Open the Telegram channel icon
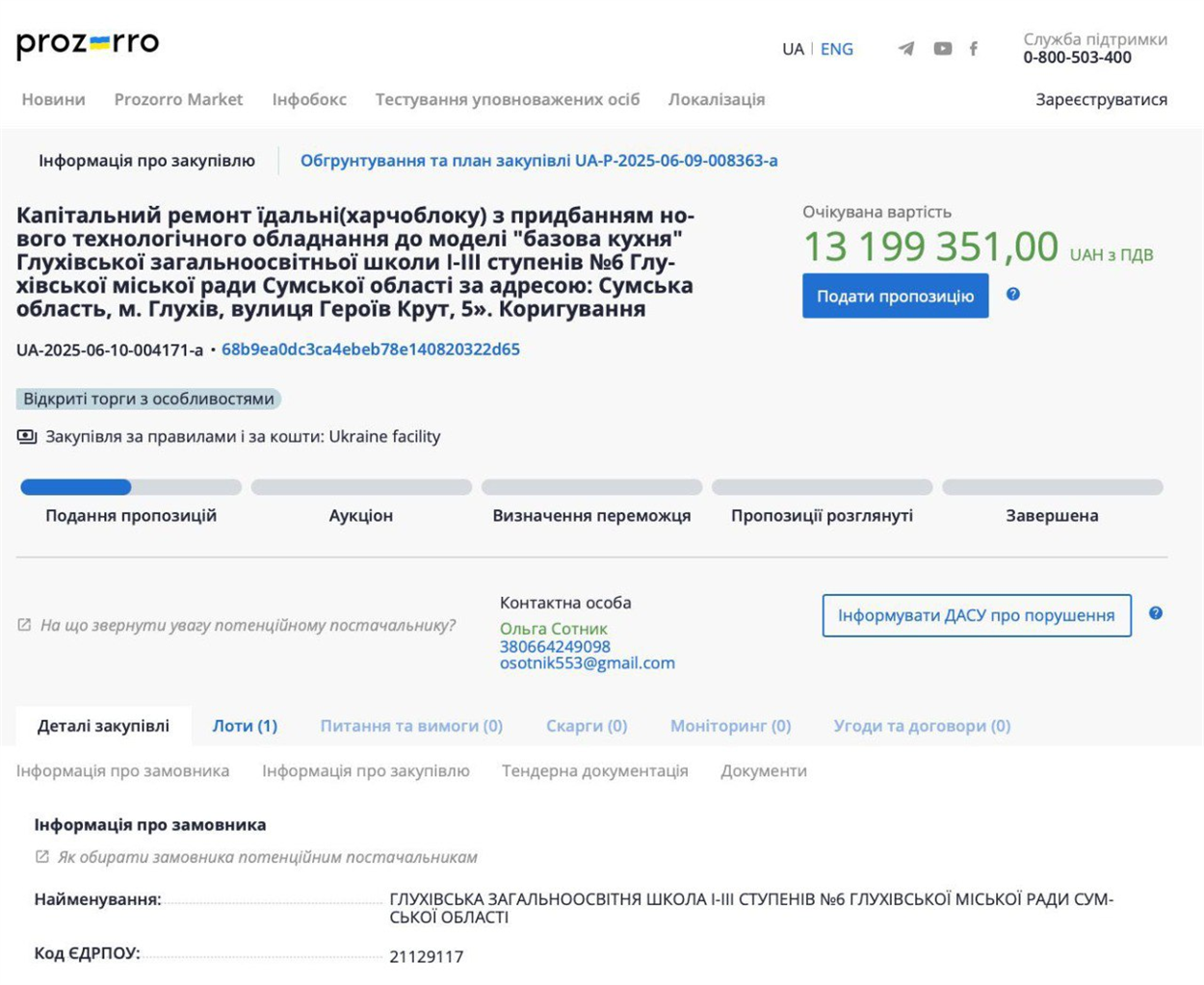The image size is (1204, 985). [906, 49]
